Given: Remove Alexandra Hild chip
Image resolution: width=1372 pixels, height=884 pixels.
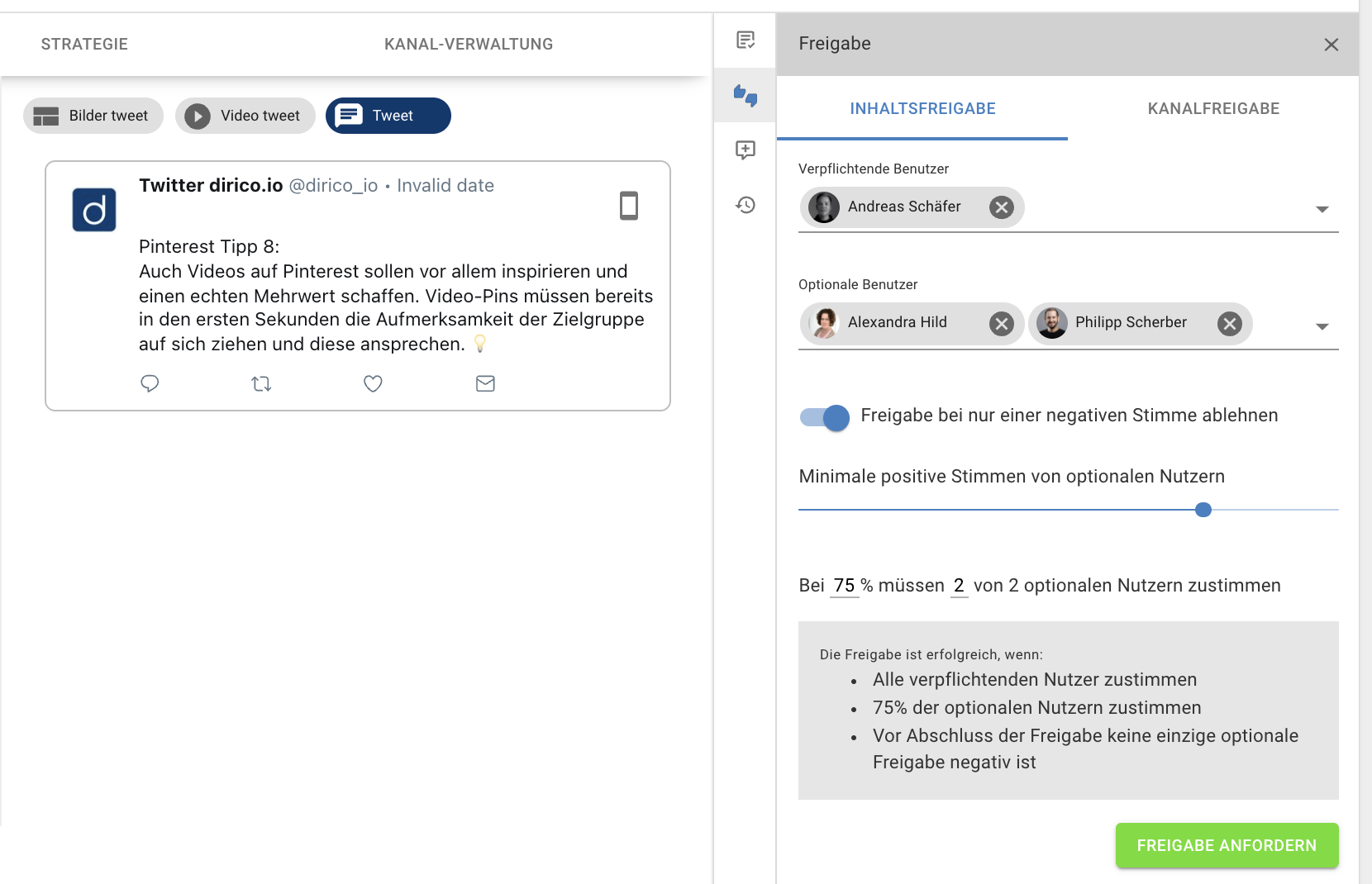Looking at the screenshot, I should 1002,324.
